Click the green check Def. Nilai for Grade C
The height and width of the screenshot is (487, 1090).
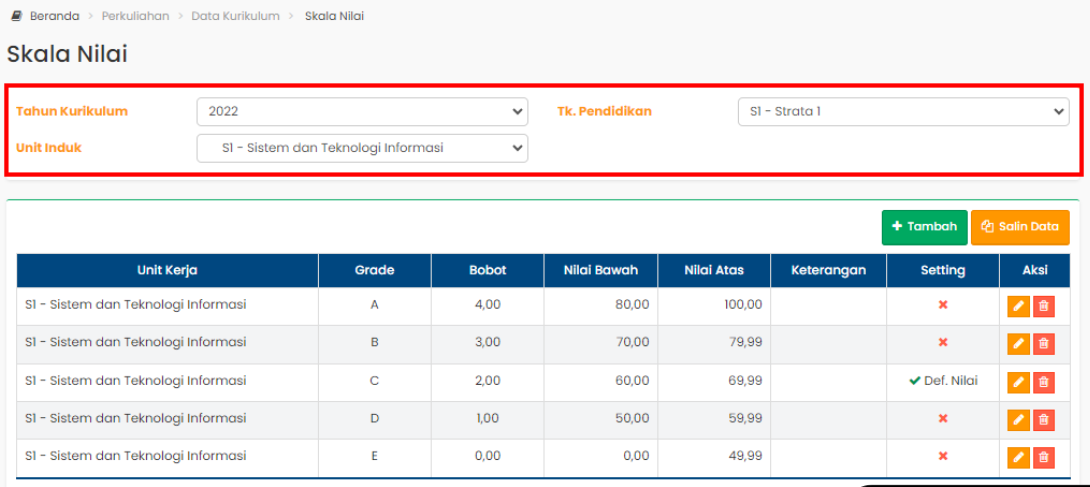[x=943, y=381]
